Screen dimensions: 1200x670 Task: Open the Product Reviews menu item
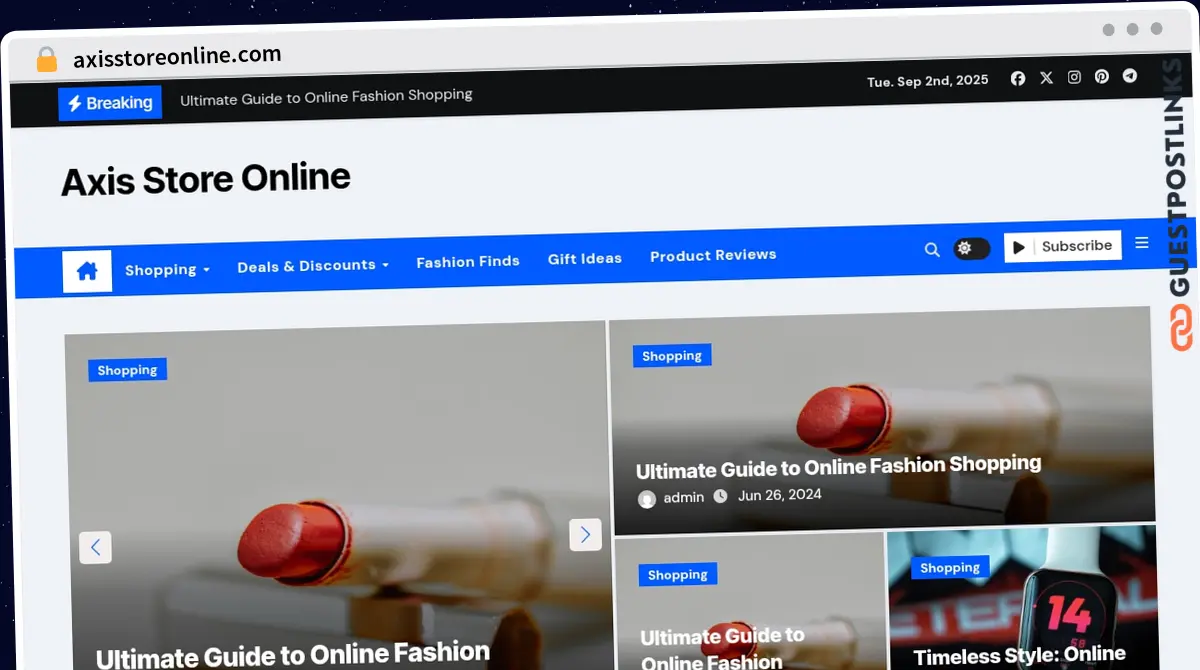point(713,255)
